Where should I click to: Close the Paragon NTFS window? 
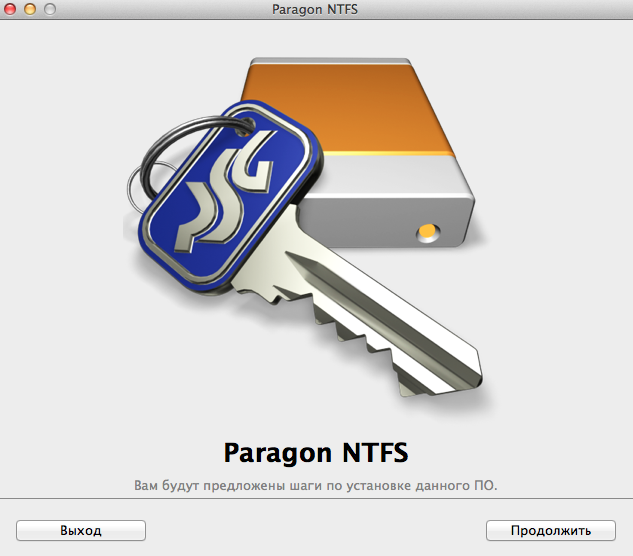(10, 8)
